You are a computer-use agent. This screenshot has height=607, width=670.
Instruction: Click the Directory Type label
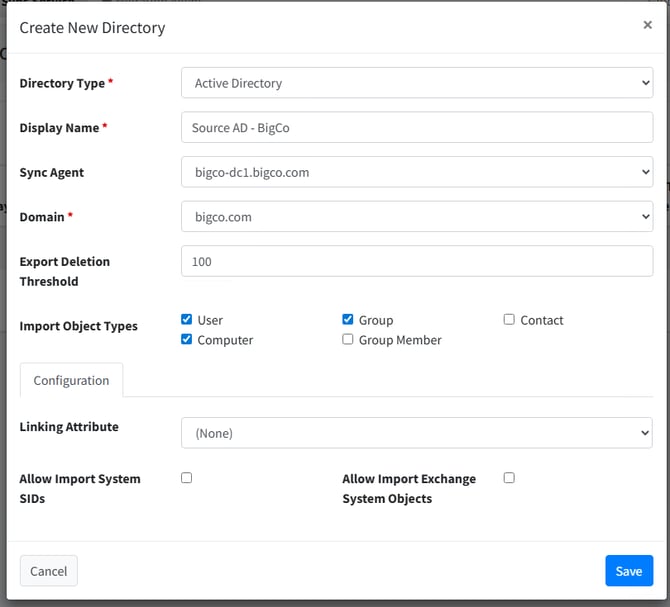62,83
